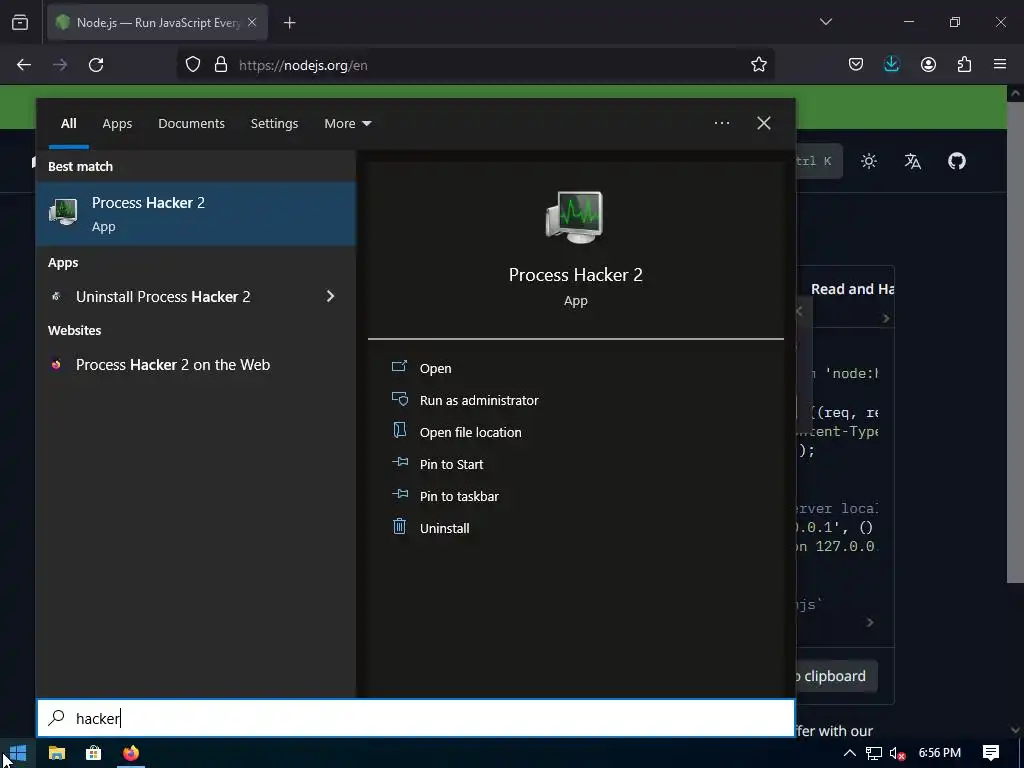
Task: Open a new Firefox tab
Action: point(289,23)
